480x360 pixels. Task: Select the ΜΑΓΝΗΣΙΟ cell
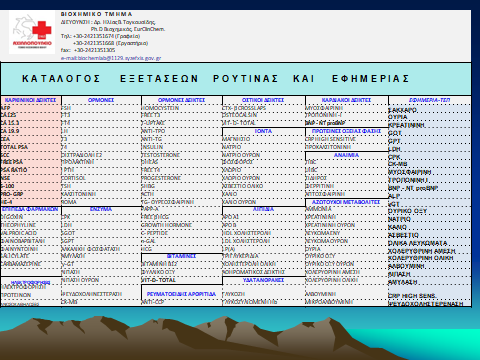pos(236,139)
